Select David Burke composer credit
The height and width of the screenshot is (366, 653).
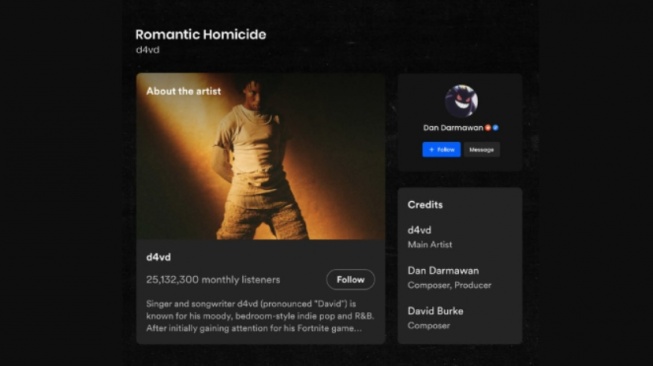[435, 318]
